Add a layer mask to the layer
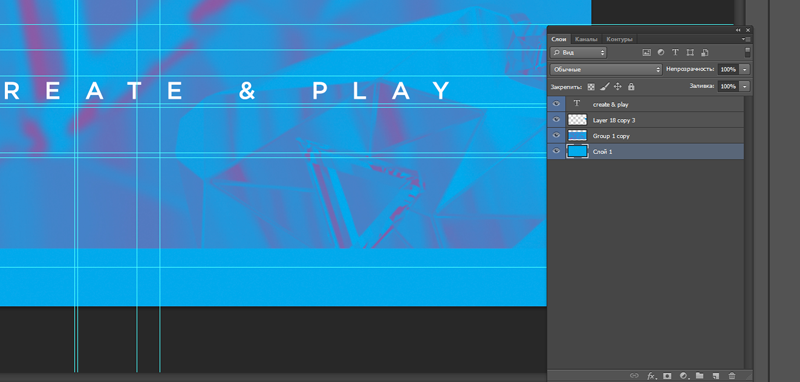 point(667,376)
